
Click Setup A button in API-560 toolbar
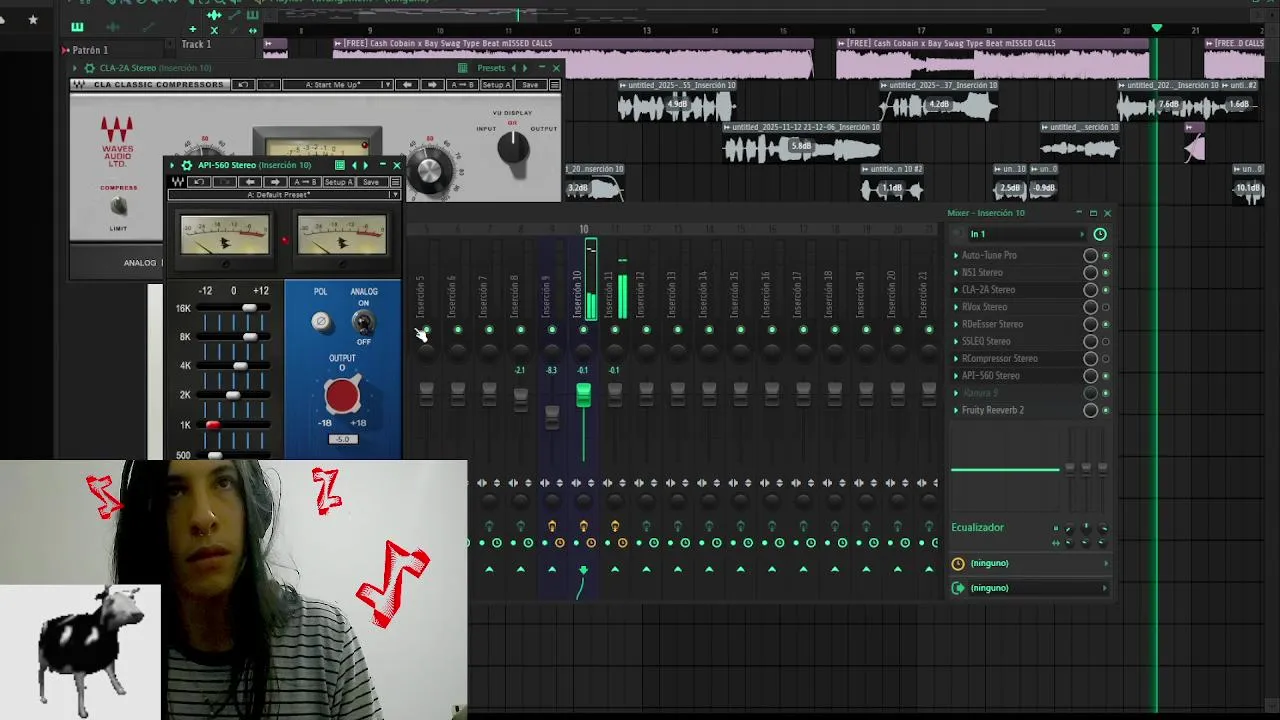338,182
